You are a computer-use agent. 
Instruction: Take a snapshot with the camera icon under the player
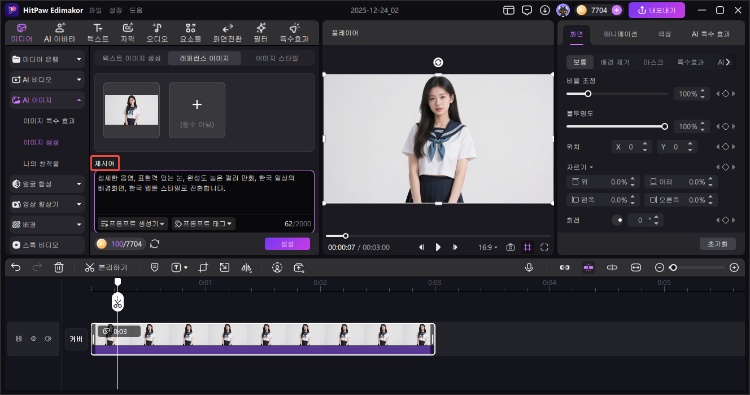tap(510, 247)
